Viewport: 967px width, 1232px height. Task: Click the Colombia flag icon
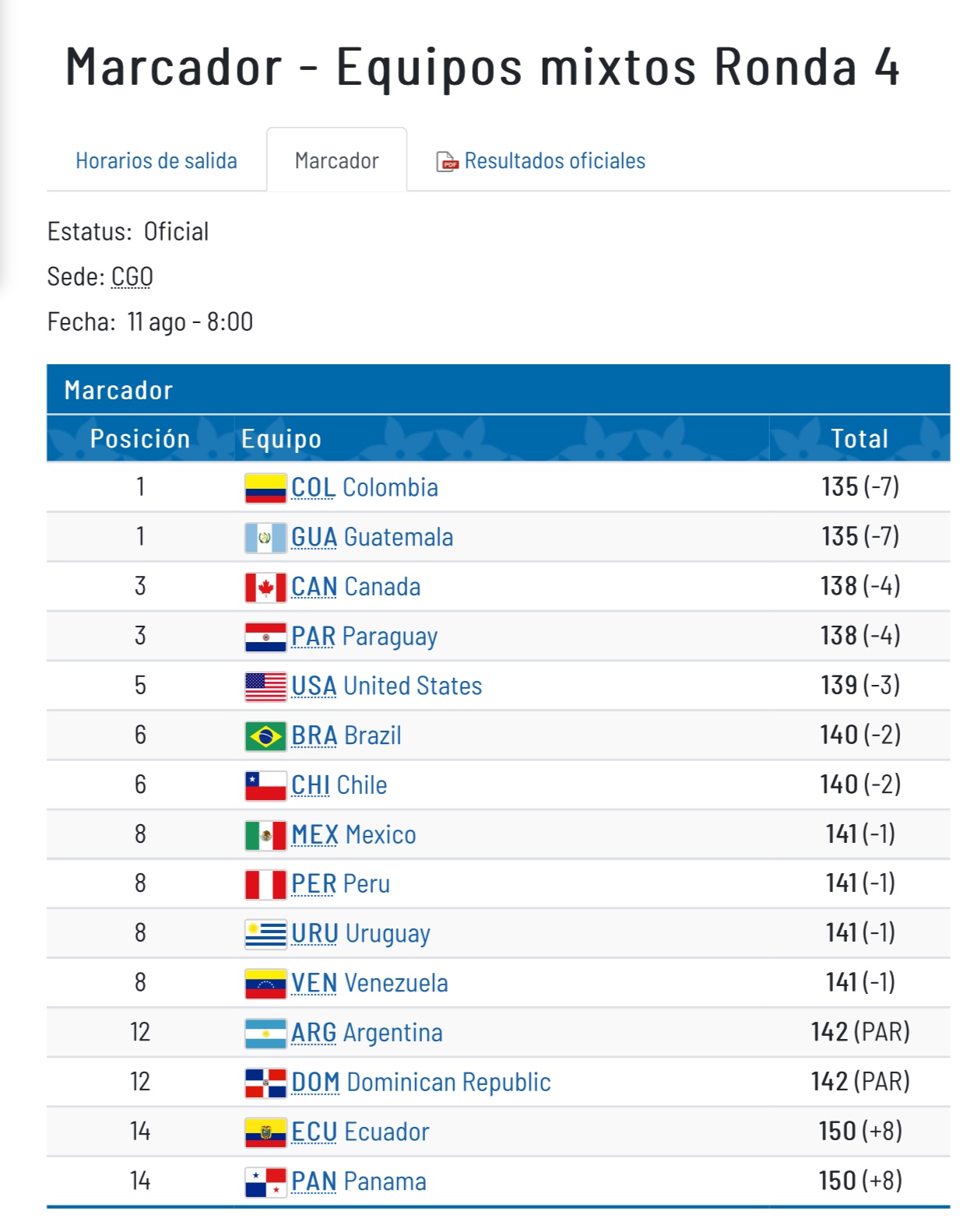point(265,488)
